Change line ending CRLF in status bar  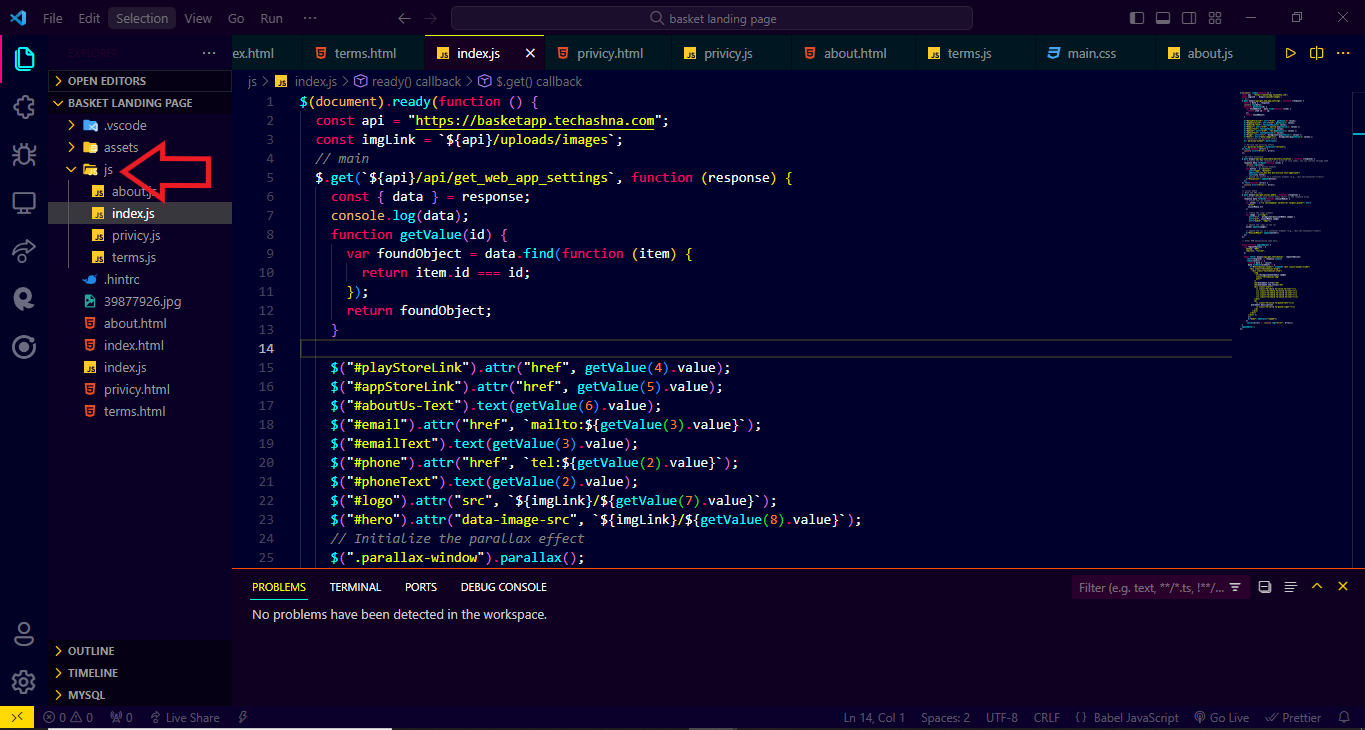click(x=1047, y=717)
